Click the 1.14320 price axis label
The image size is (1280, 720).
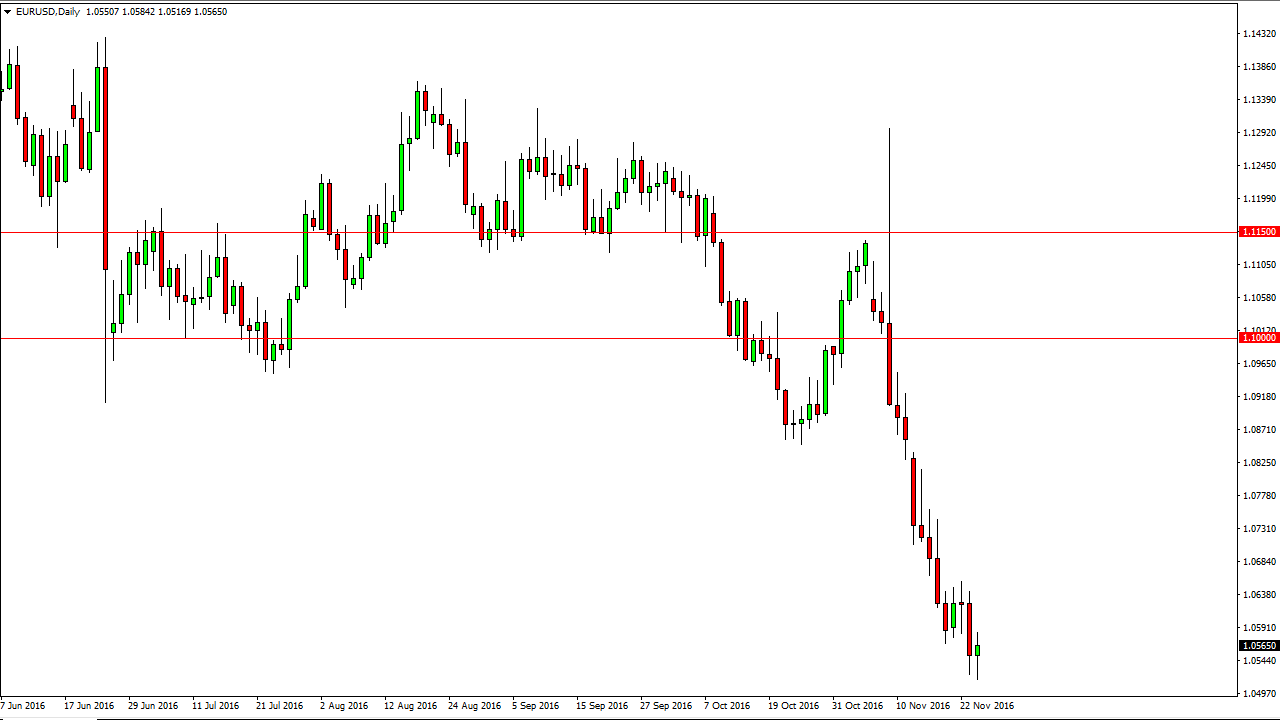[x=1259, y=34]
